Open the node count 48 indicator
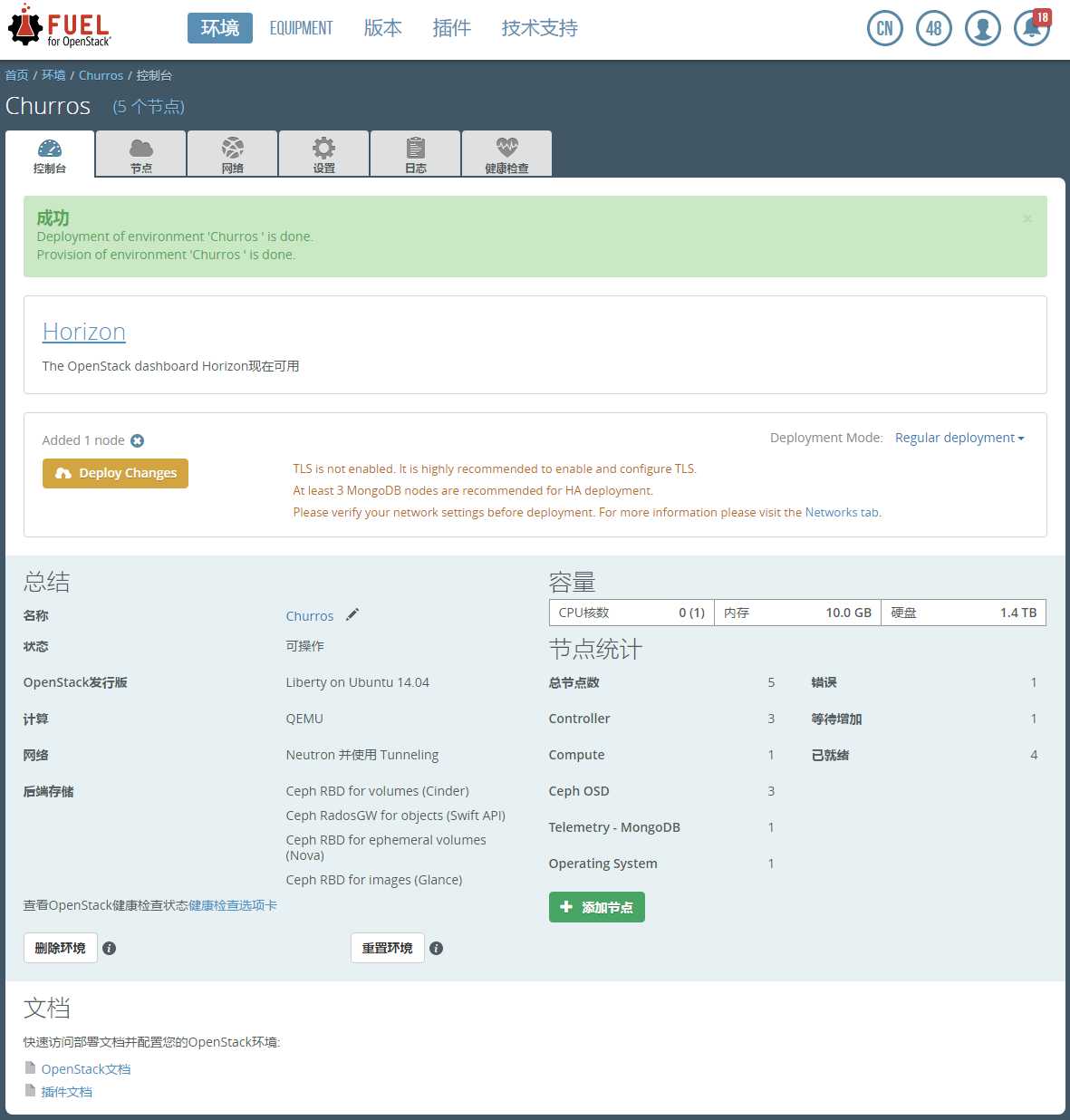This screenshot has height=1120, width=1070. point(934,28)
